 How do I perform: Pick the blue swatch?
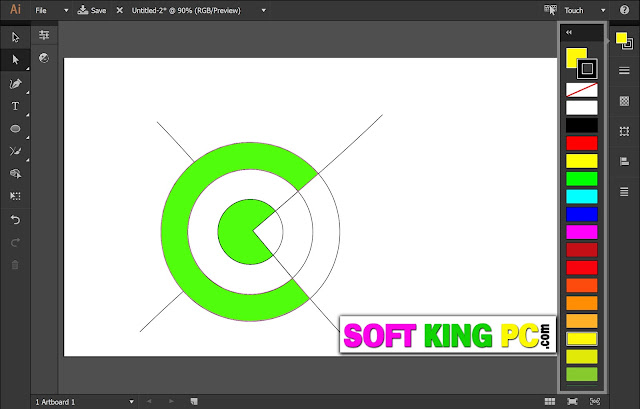pyautogui.click(x=582, y=214)
